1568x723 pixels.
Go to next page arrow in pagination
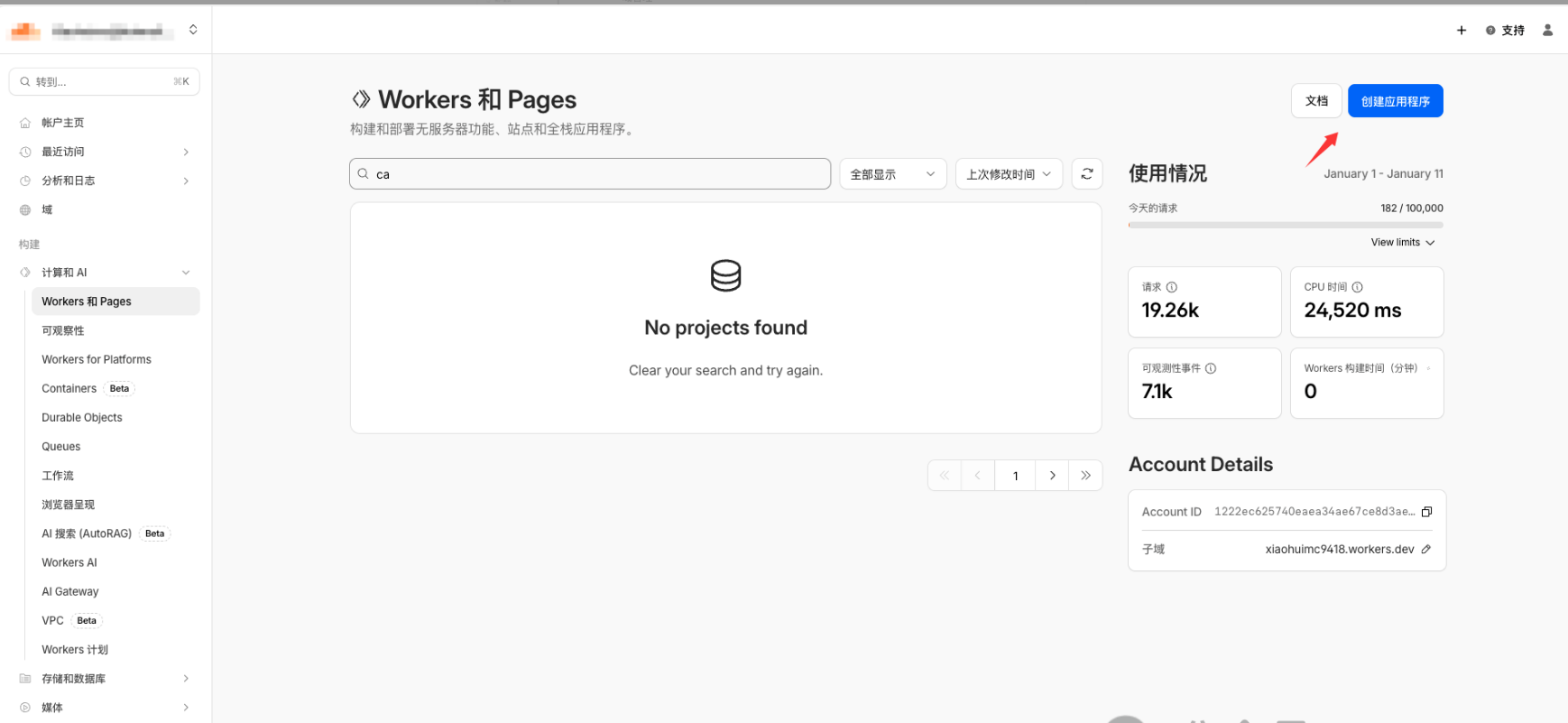(1052, 476)
